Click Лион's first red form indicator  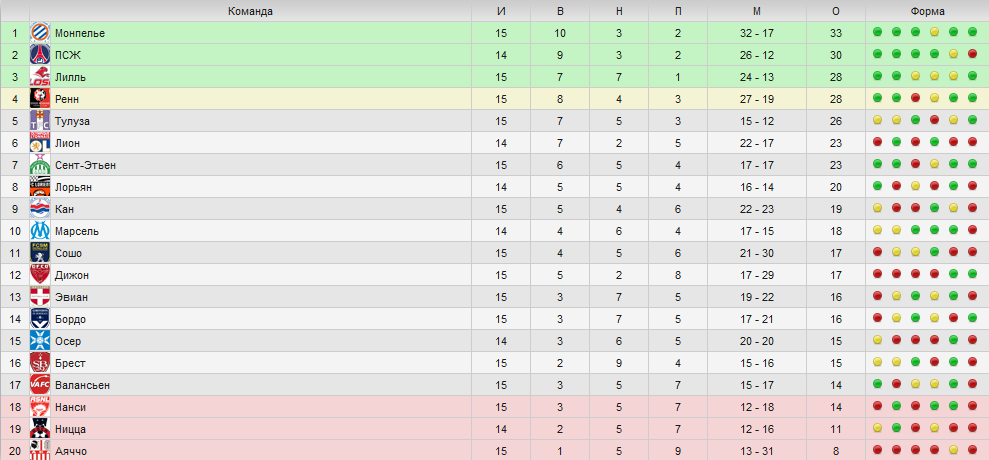coord(877,143)
